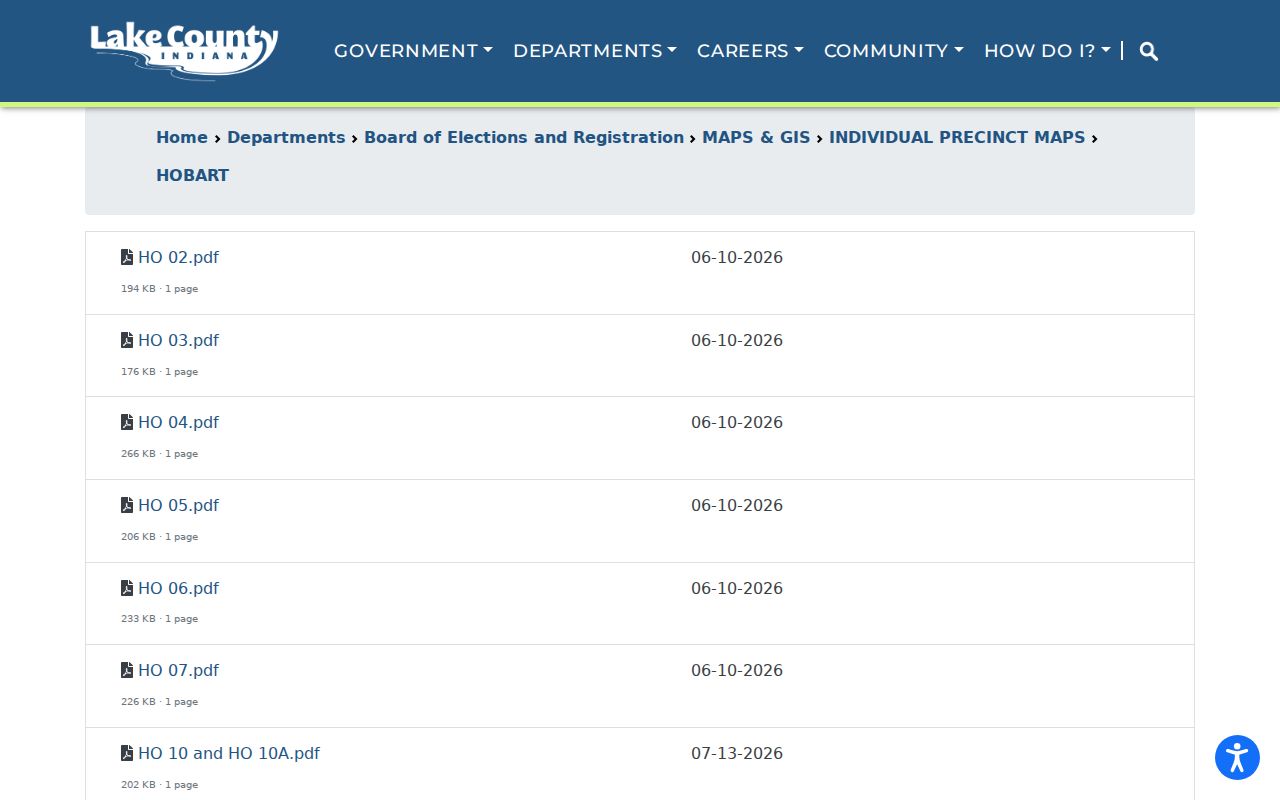
Task: Open the HO 10 and HO 10A.pdf link
Action: pyautogui.click(x=229, y=753)
